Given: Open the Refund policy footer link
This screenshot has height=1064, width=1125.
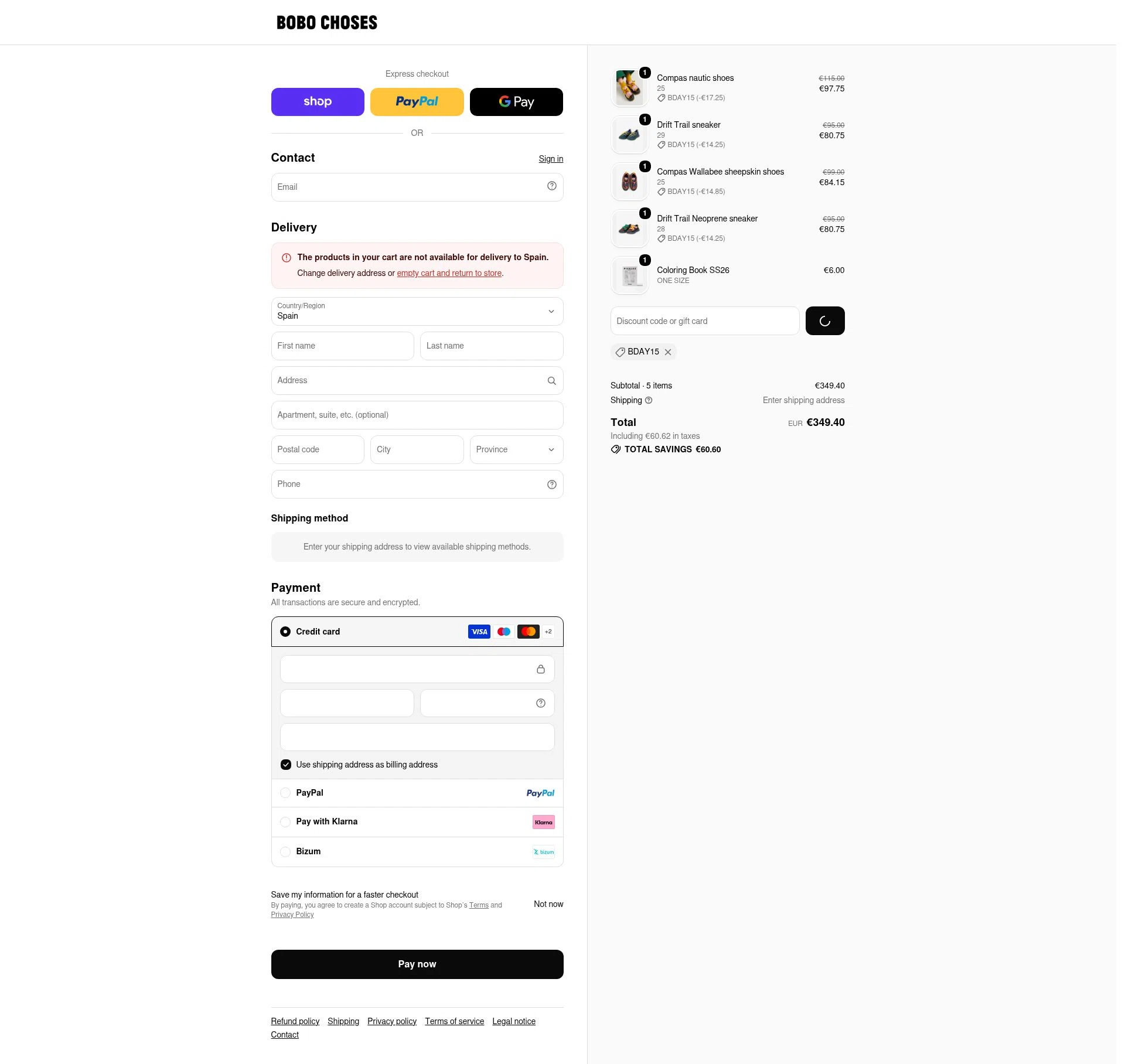Looking at the screenshot, I should (x=295, y=1021).
